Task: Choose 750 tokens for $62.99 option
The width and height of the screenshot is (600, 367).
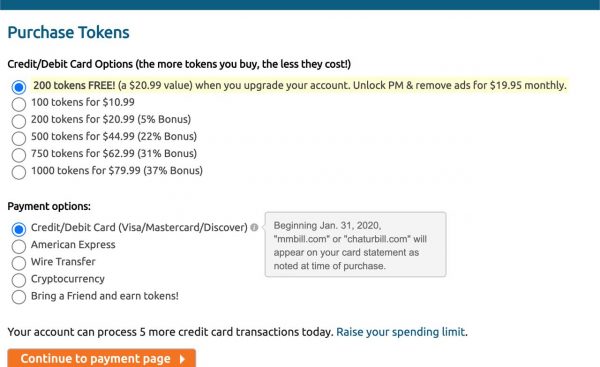Action: click(x=19, y=155)
